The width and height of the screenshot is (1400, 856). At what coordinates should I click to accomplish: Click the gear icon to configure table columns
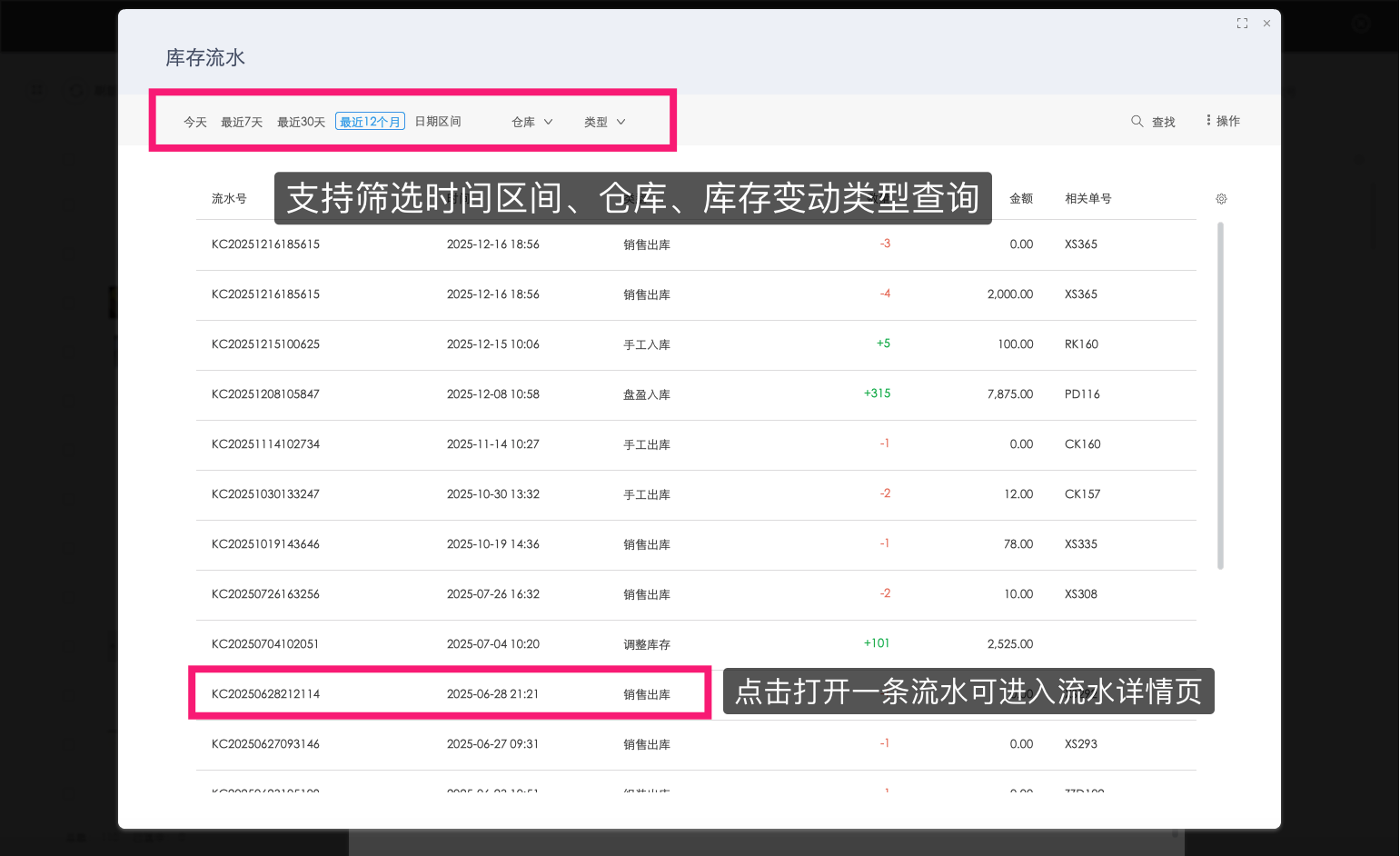(x=1221, y=198)
